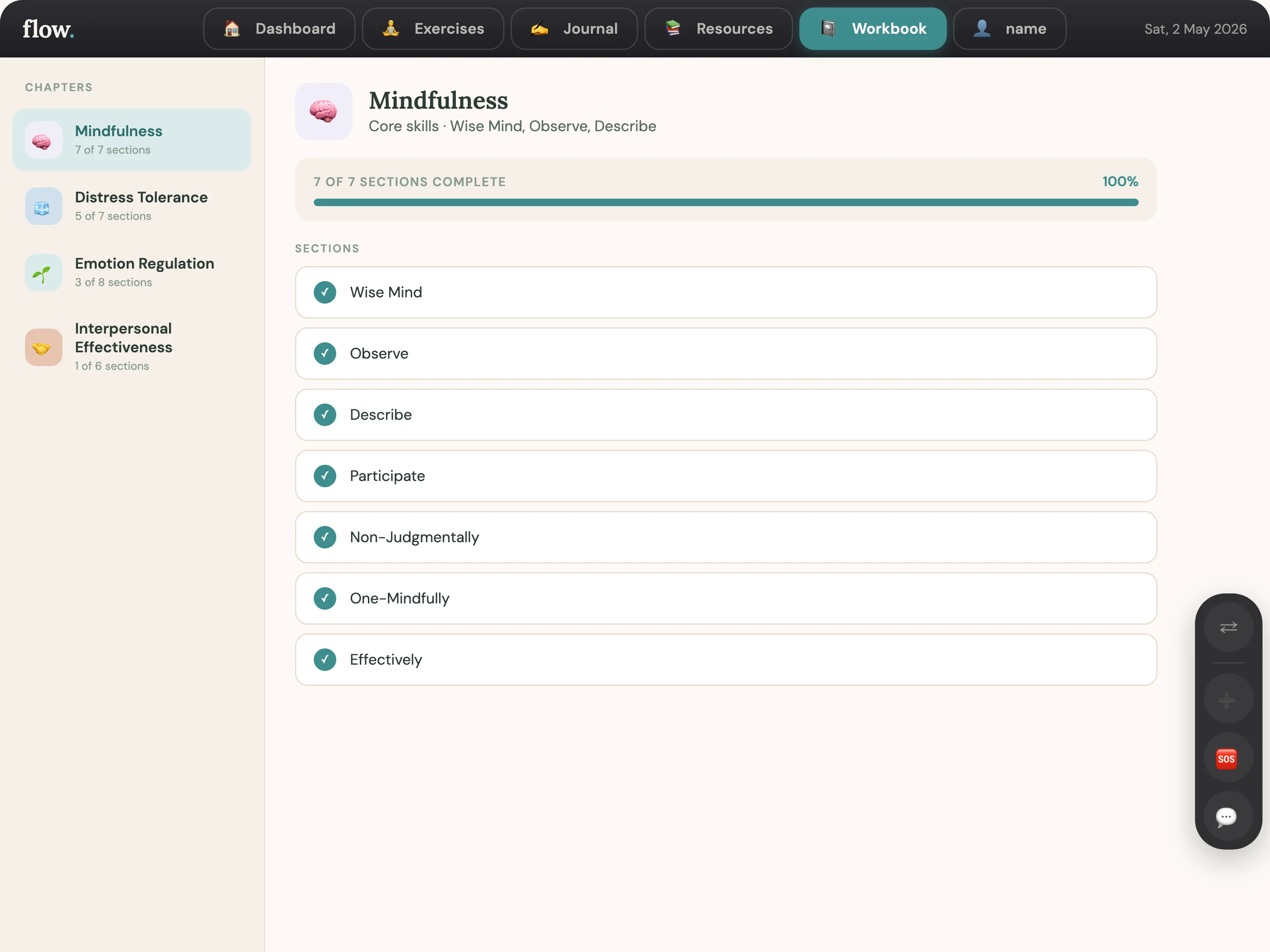Toggle the Wise Mind completion checkmark
Viewport: 1270px width, 952px height.
click(x=325, y=292)
